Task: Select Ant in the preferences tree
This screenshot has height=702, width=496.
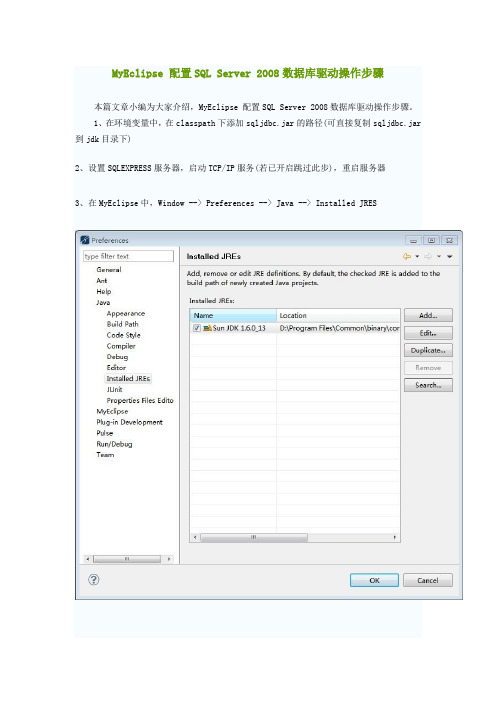Action: [102, 281]
